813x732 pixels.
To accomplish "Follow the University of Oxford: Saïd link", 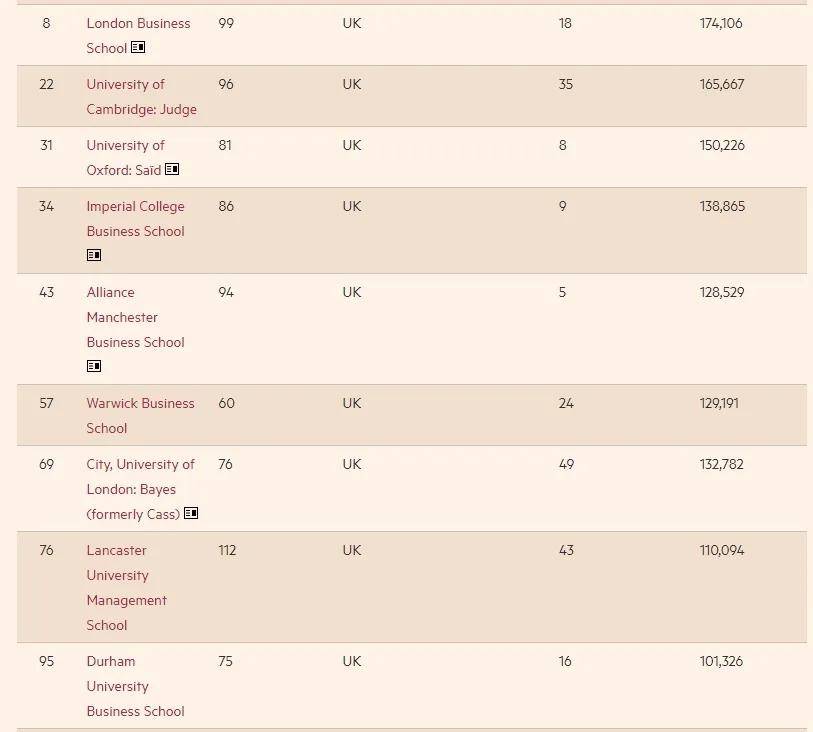I will [x=125, y=157].
